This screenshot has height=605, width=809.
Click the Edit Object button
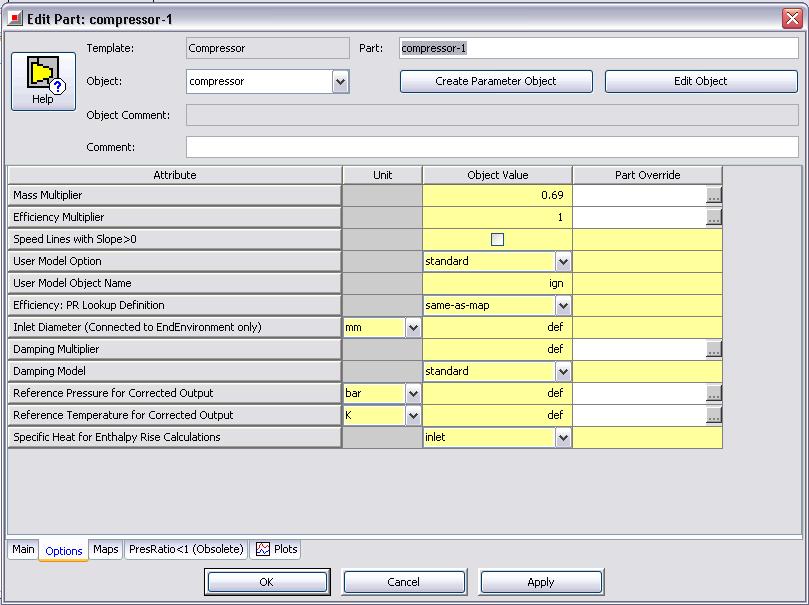coord(701,81)
